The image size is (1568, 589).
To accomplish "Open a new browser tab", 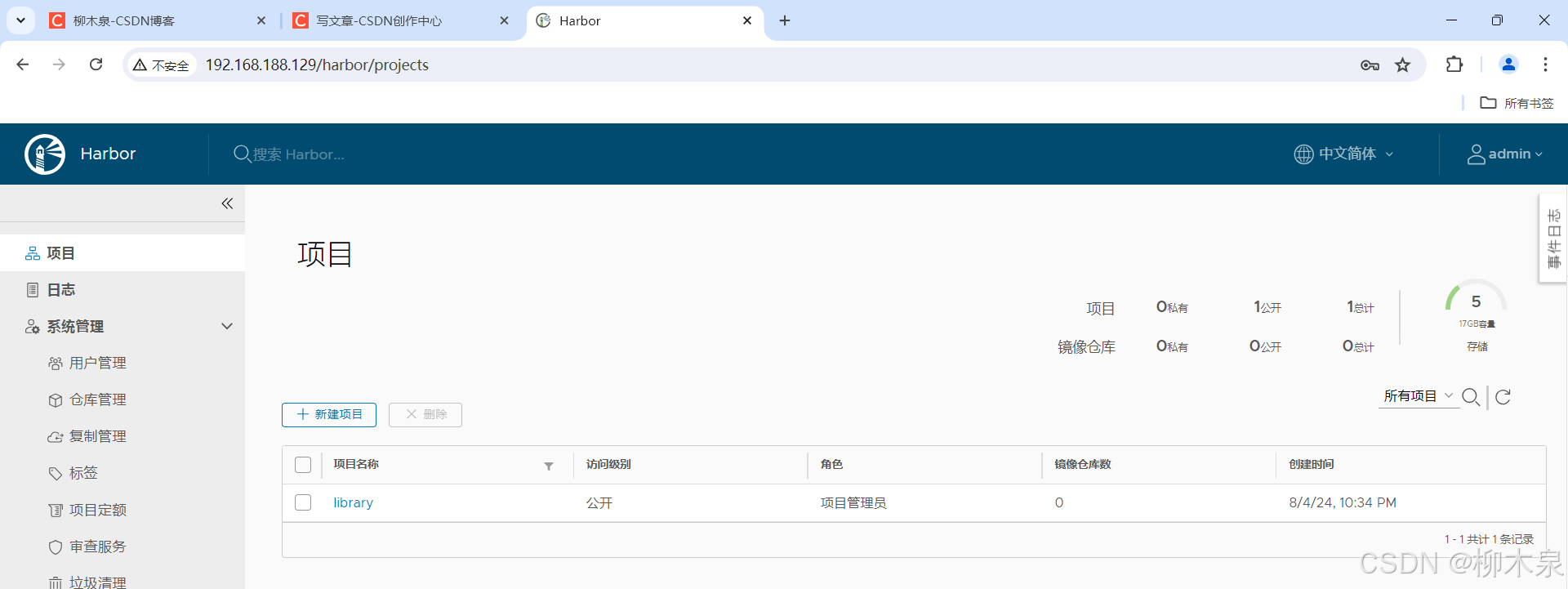I will point(785,20).
